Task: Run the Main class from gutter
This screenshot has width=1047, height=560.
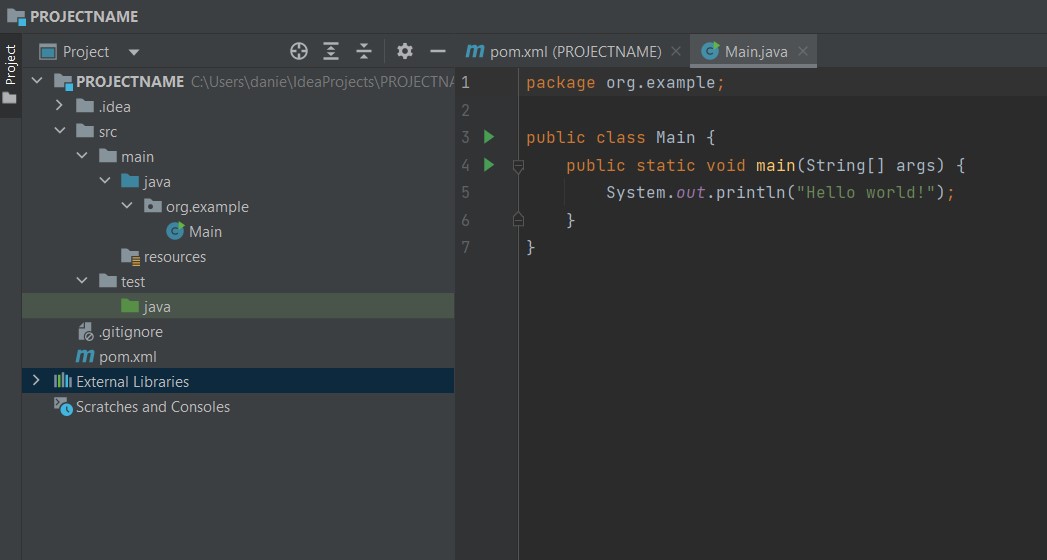Action: pos(489,137)
